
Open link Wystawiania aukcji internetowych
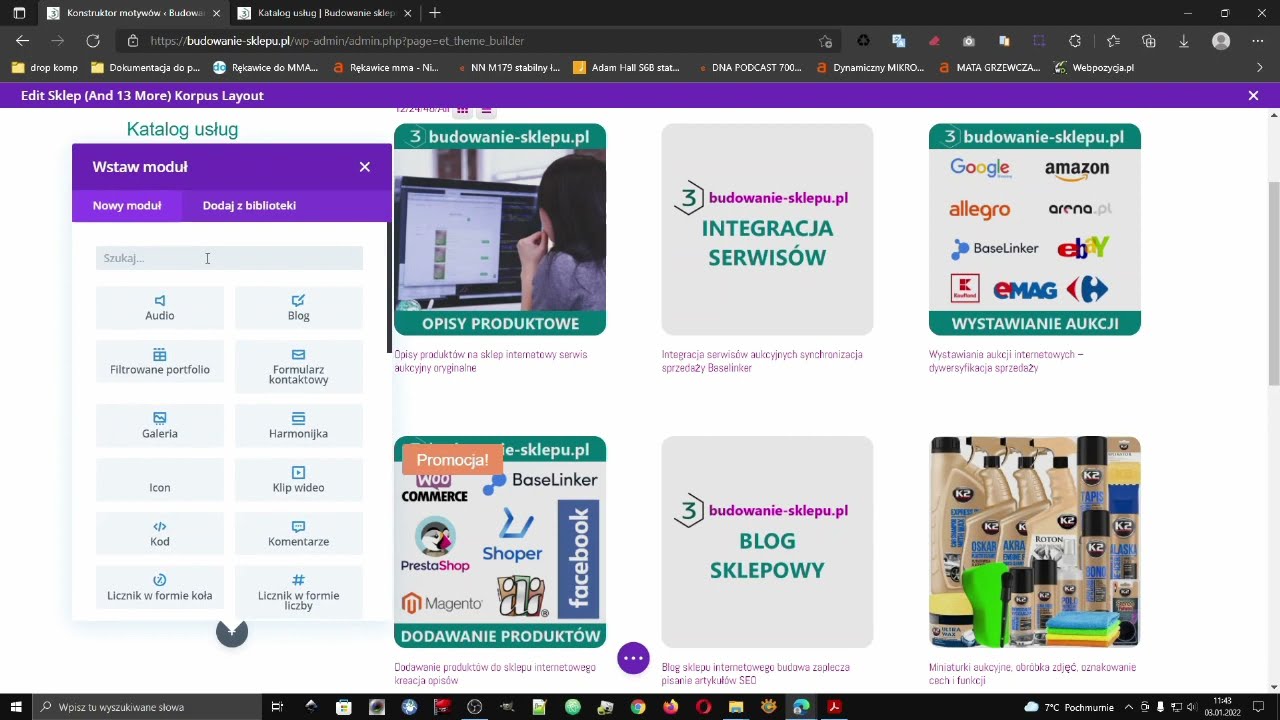pos(1006,361)
